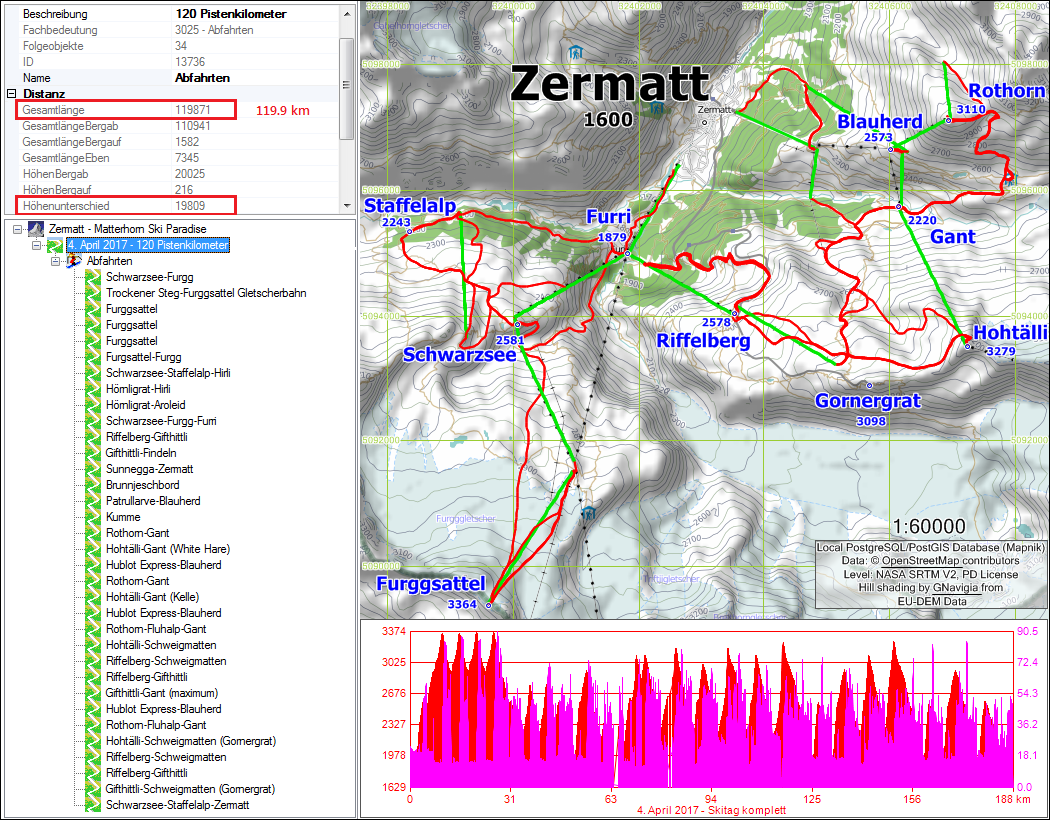Collapse the 4. April 2017 tree node
The width and height of the screenshot is (1050, 820).
pyautogui.click(x=37, y=245)
